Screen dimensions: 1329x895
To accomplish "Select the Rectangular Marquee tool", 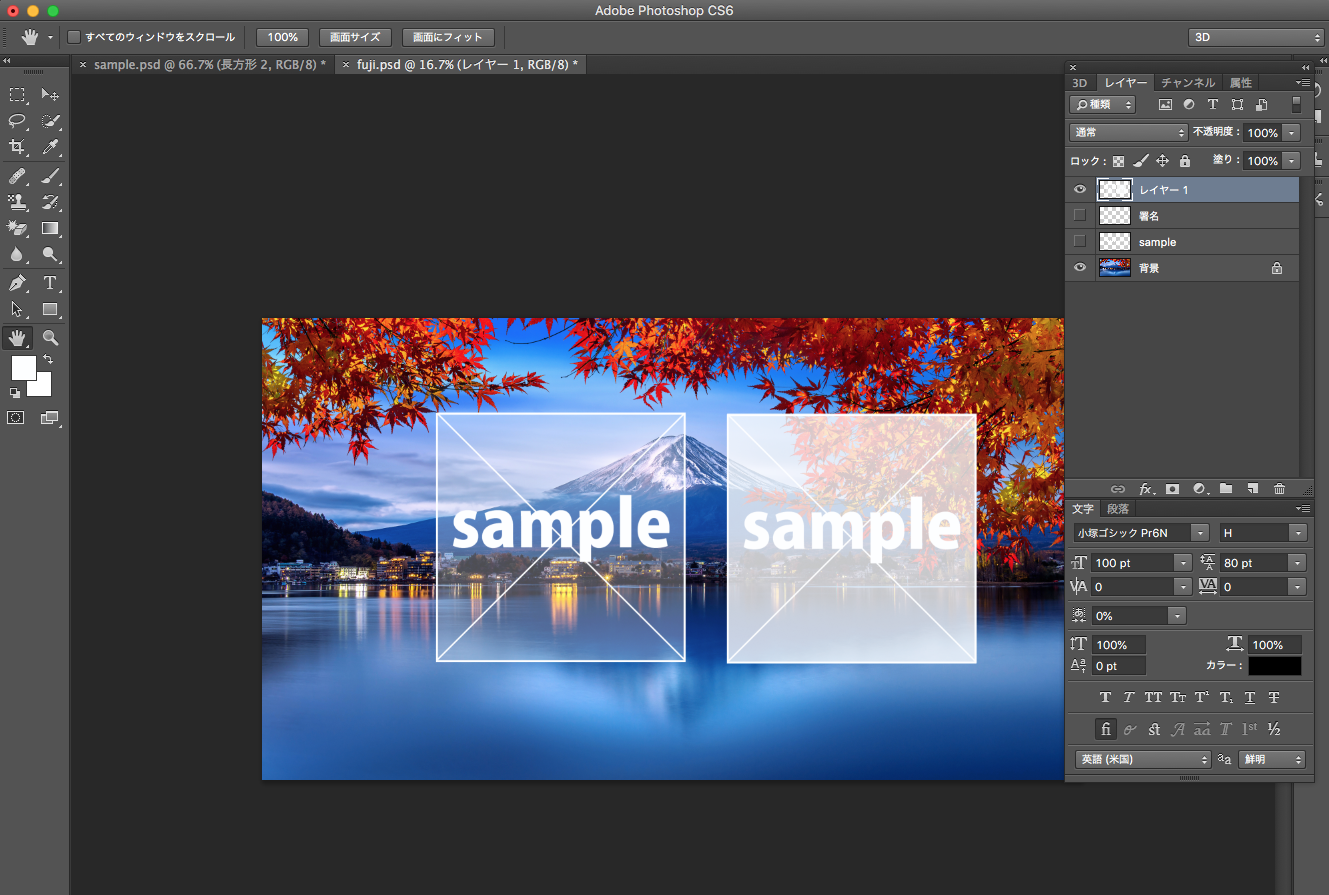I will 17,95.
